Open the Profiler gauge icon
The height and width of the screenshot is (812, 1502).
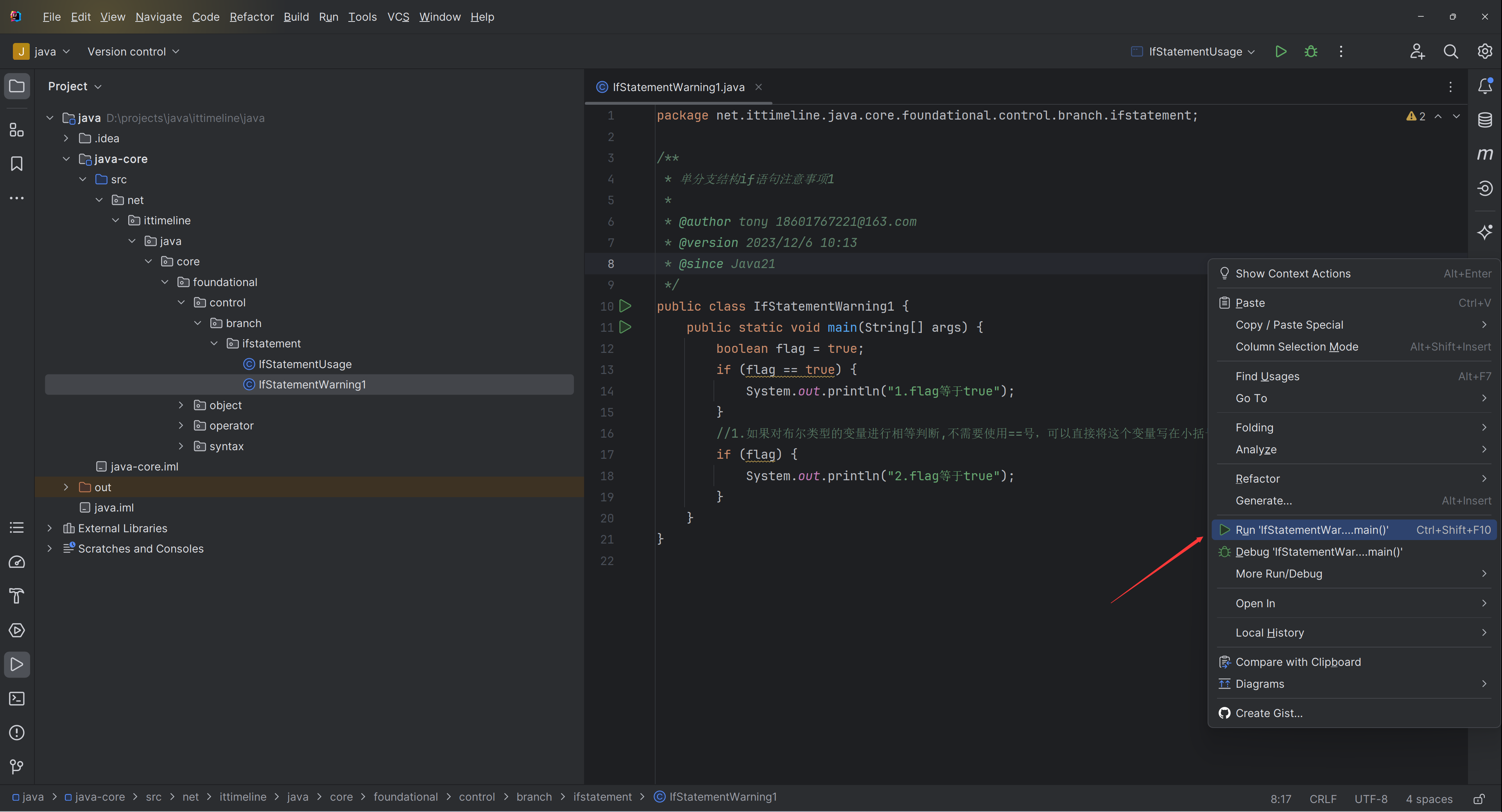click(17, 562)
